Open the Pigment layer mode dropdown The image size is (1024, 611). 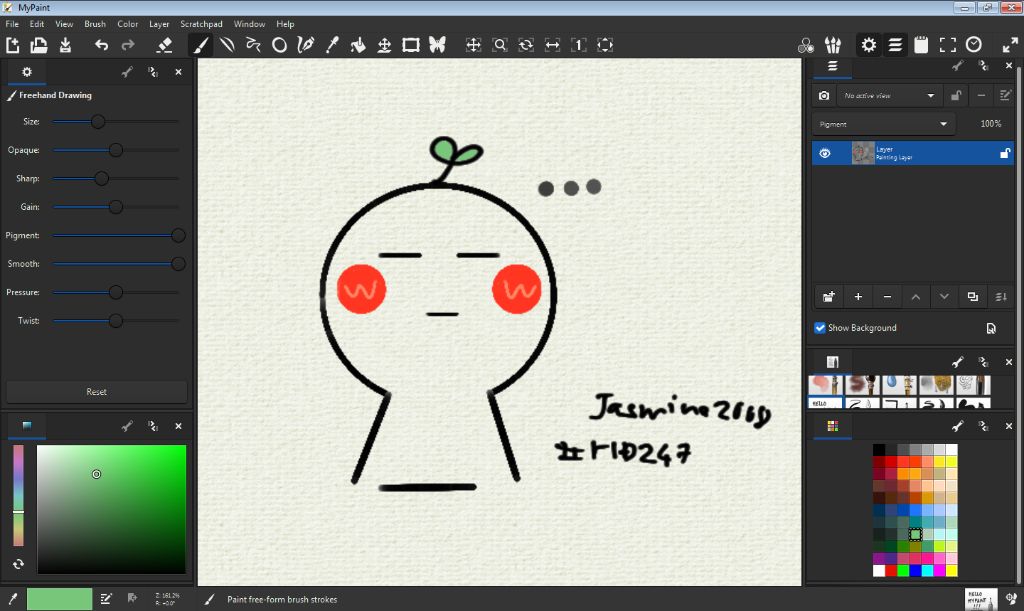(x=883, y=123)
